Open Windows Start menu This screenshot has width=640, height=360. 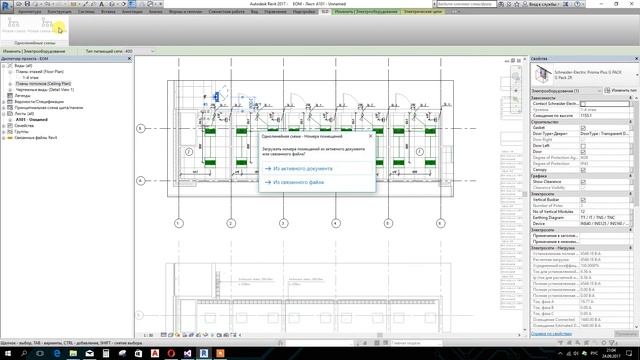click(x=7, y=353)
